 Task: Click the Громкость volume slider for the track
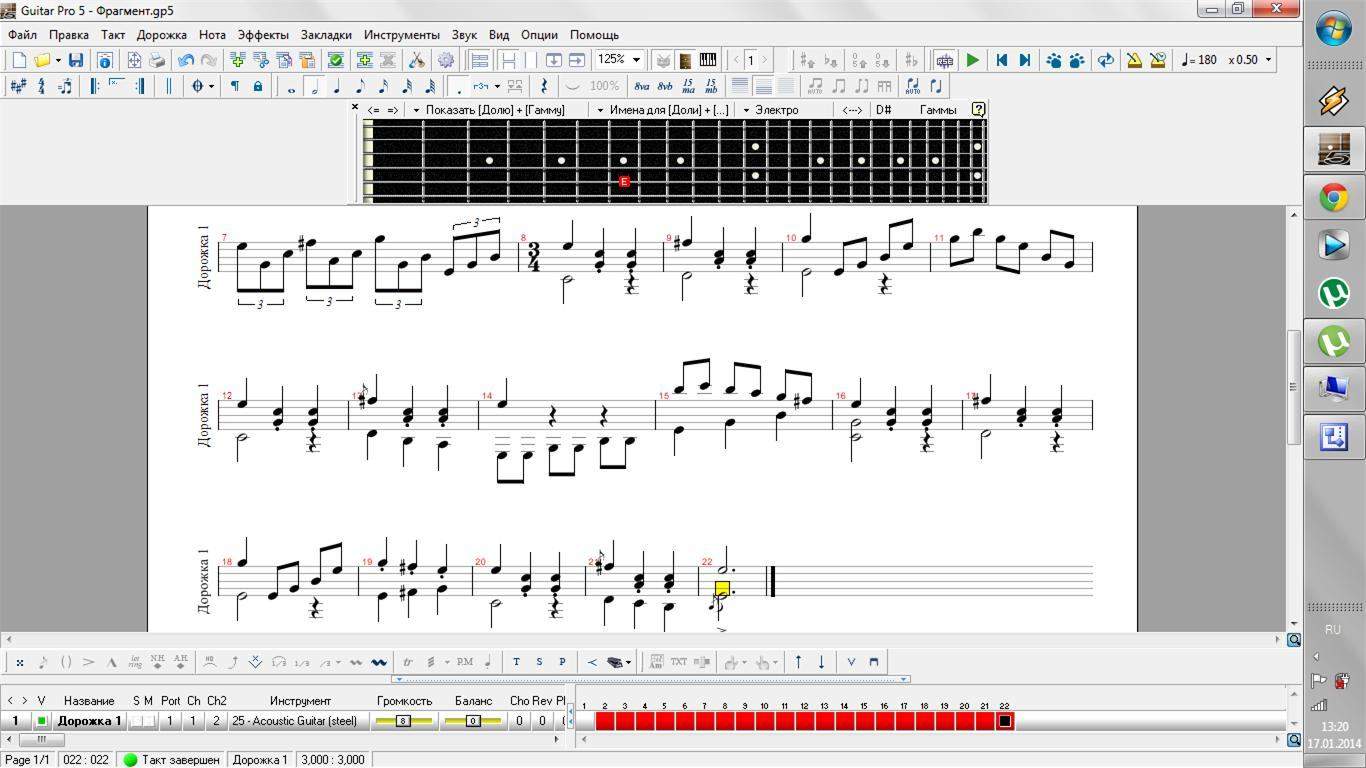pyautogui.click(x=404, y=721)
